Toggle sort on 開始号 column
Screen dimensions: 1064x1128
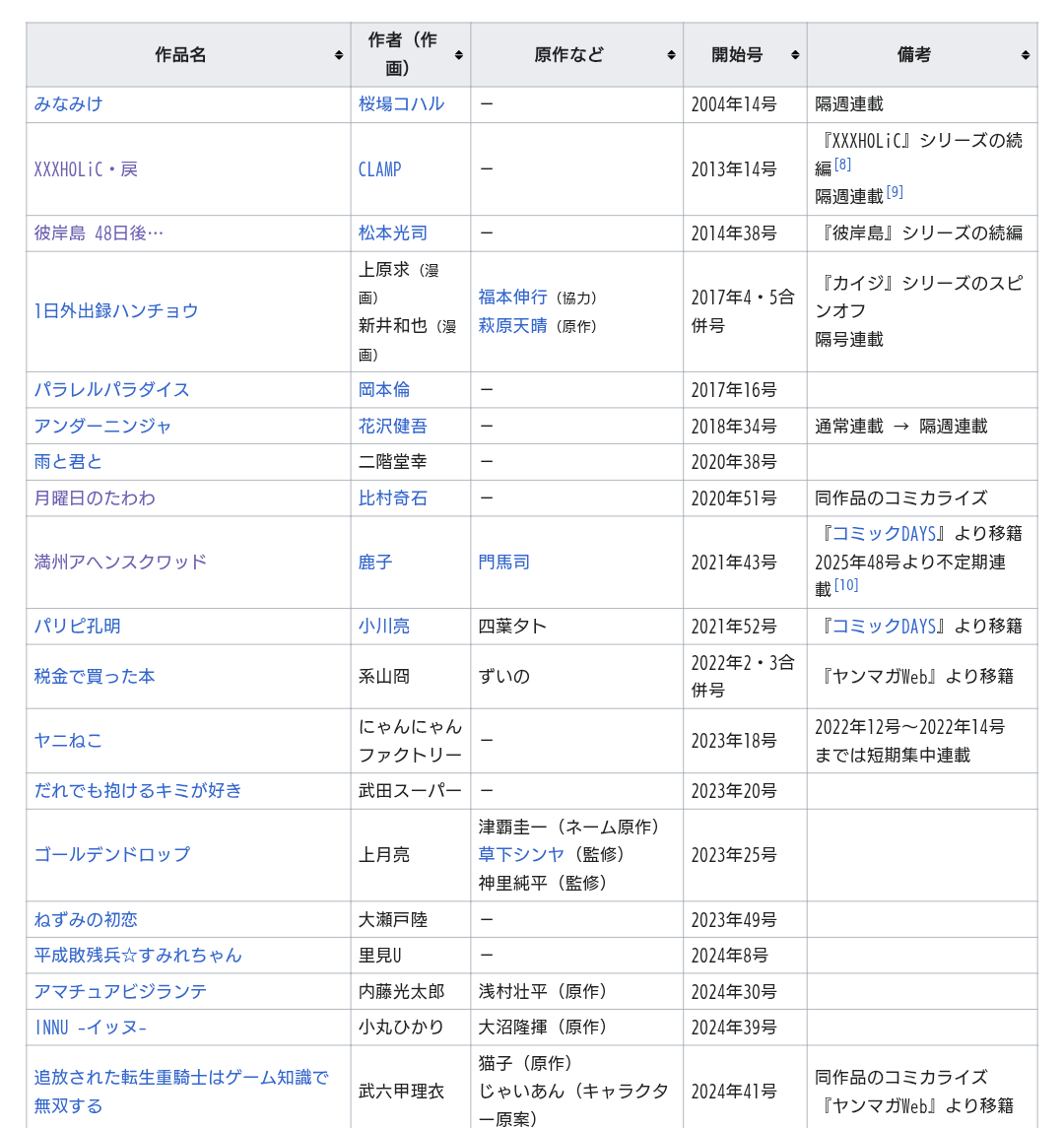(x=795, y=55)
